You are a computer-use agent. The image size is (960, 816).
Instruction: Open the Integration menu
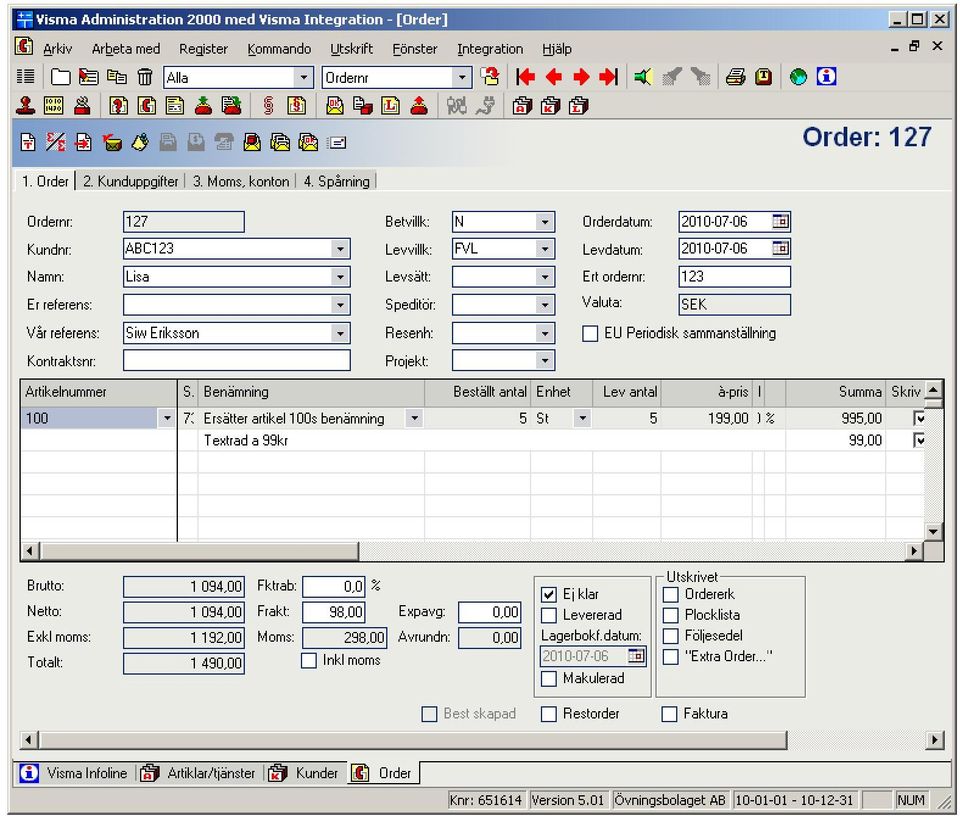490,49
